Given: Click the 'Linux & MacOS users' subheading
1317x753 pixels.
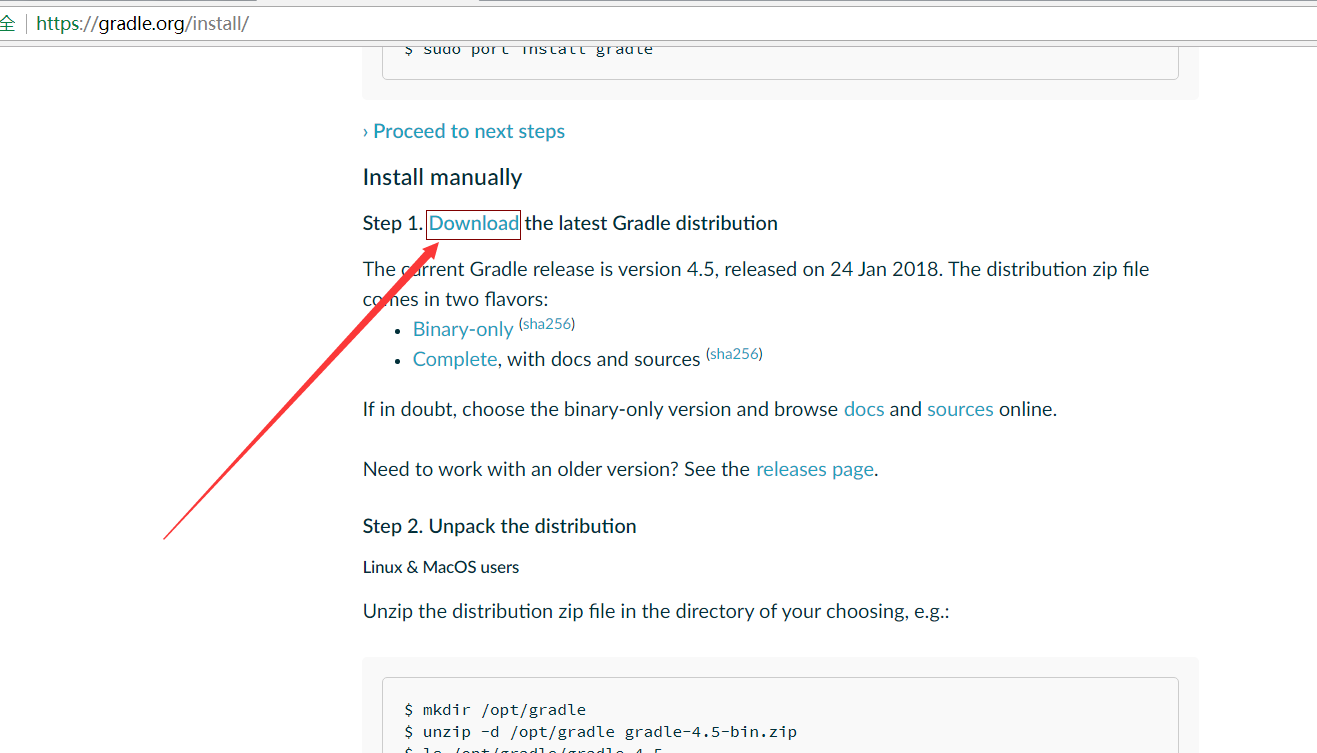Looking at the screenshot, I should (x=441, y=567).
